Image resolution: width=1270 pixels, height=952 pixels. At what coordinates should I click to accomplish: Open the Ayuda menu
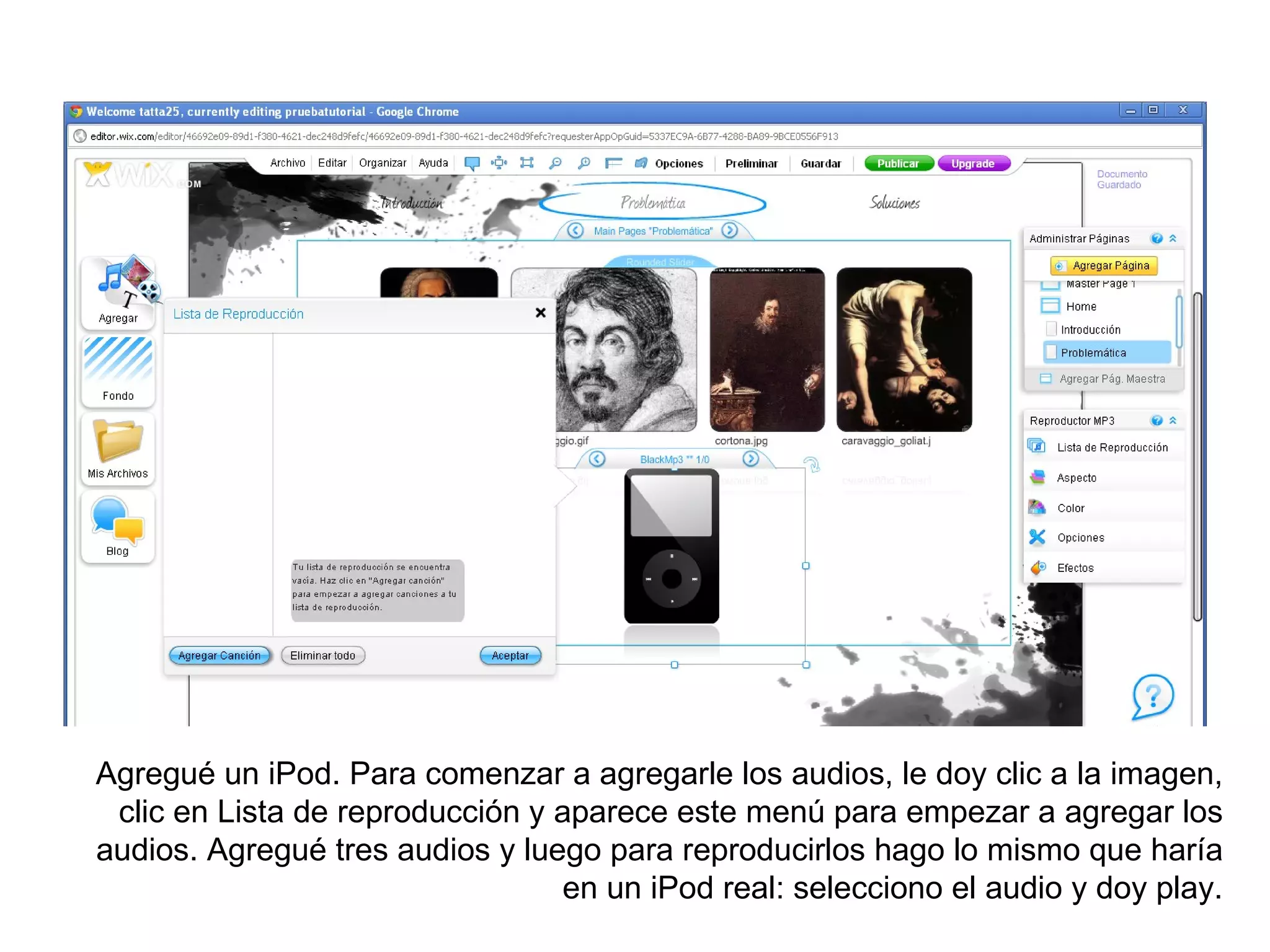point(433,163)
